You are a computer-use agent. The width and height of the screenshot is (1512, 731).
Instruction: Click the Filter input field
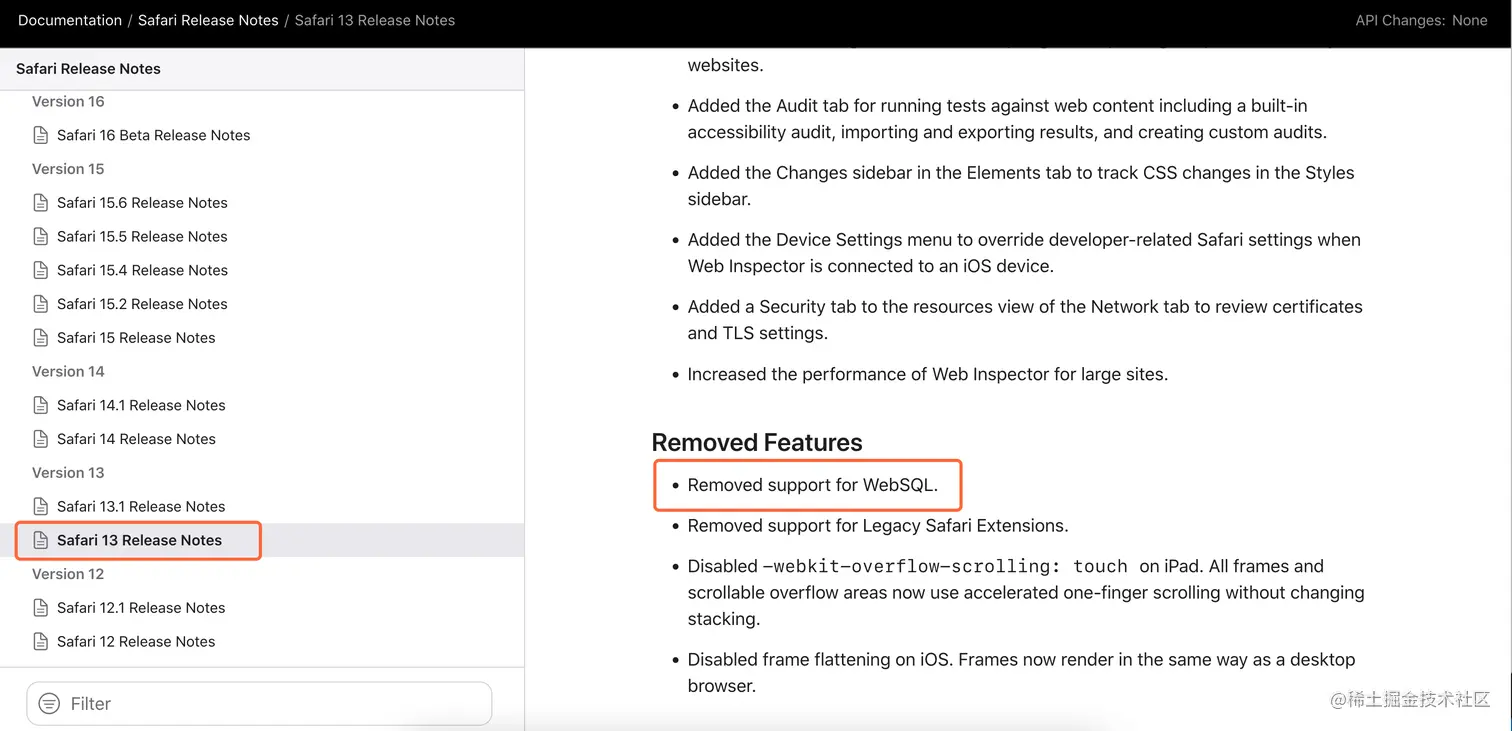click(x=259, y=704)
